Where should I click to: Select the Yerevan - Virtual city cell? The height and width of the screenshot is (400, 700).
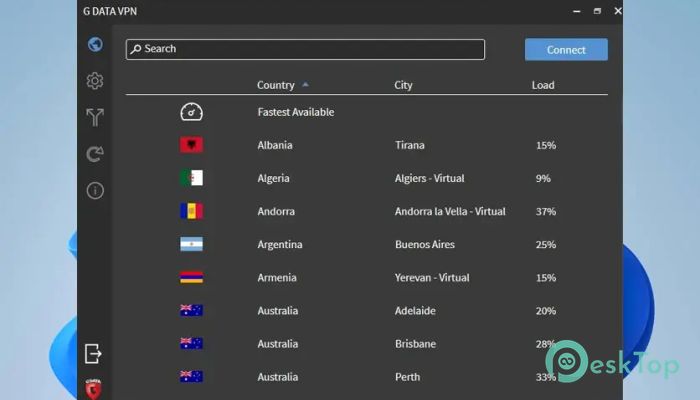[x=432, y=277]
